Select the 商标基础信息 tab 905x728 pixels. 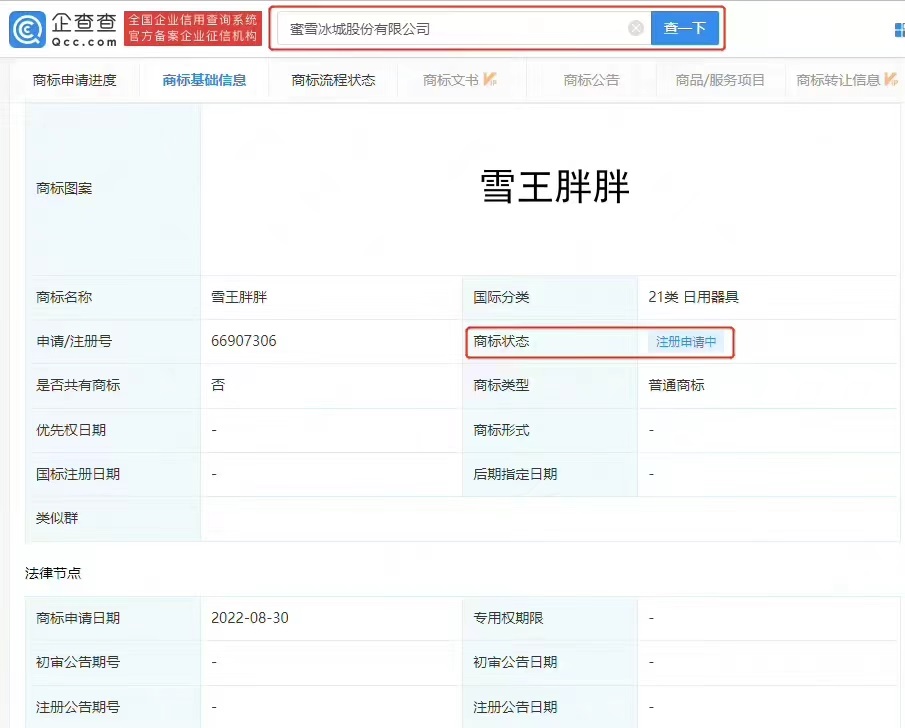(x=204, y=80)
